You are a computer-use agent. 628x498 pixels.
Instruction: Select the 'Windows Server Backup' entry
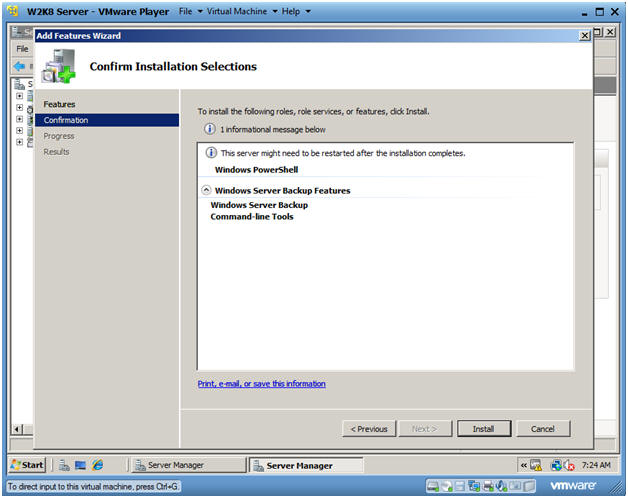(260, 205)
